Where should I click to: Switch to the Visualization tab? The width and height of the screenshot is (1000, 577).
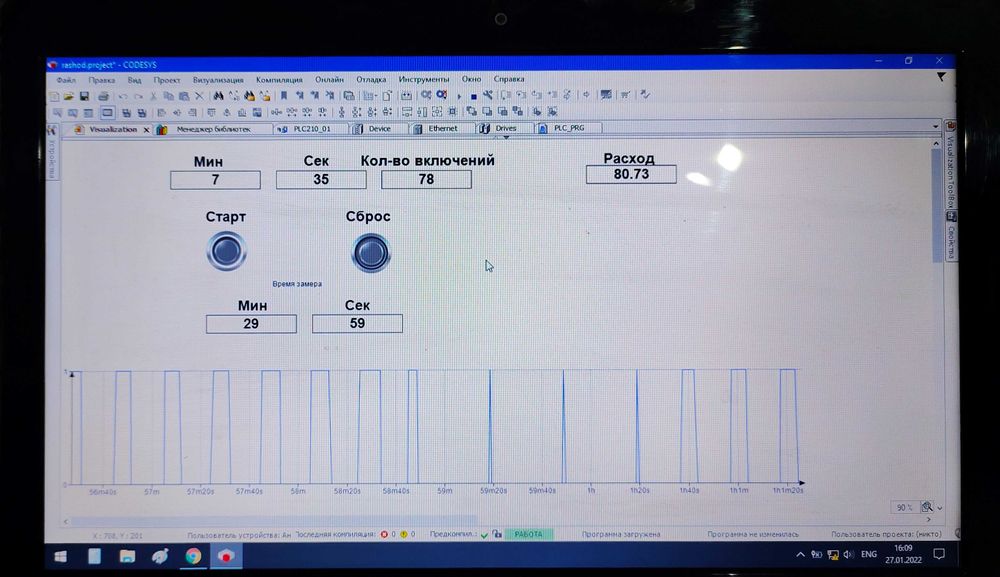(113, 129)
